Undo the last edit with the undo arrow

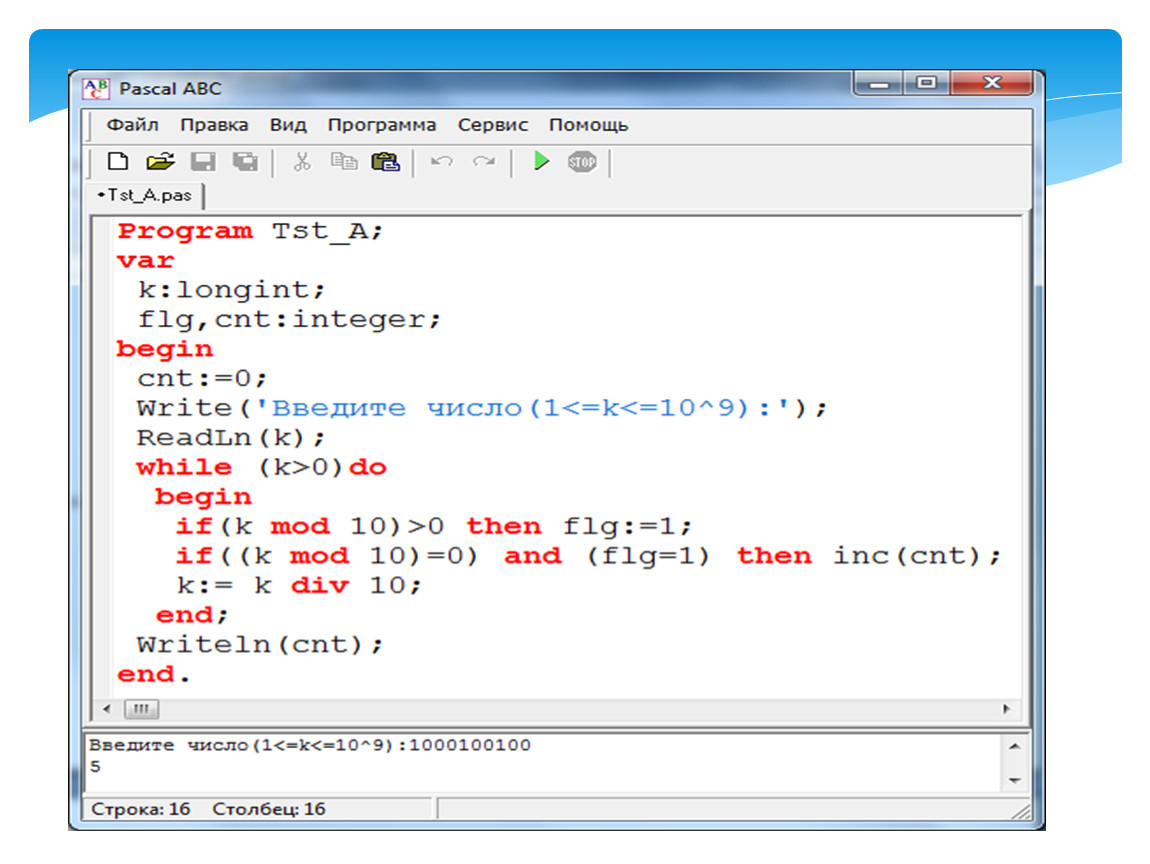pos(442,161)
